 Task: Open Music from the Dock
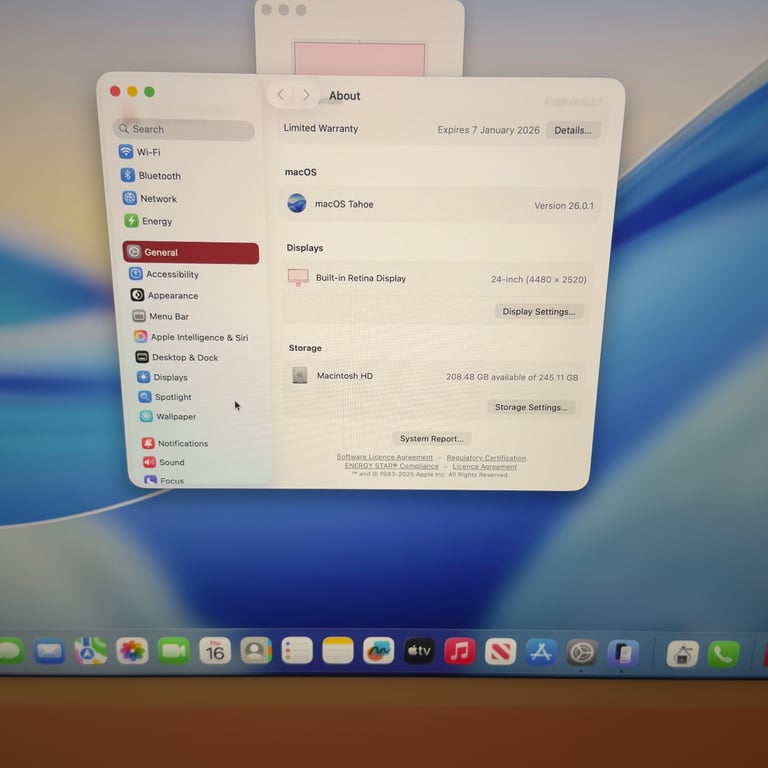click(x=460, y=651)
